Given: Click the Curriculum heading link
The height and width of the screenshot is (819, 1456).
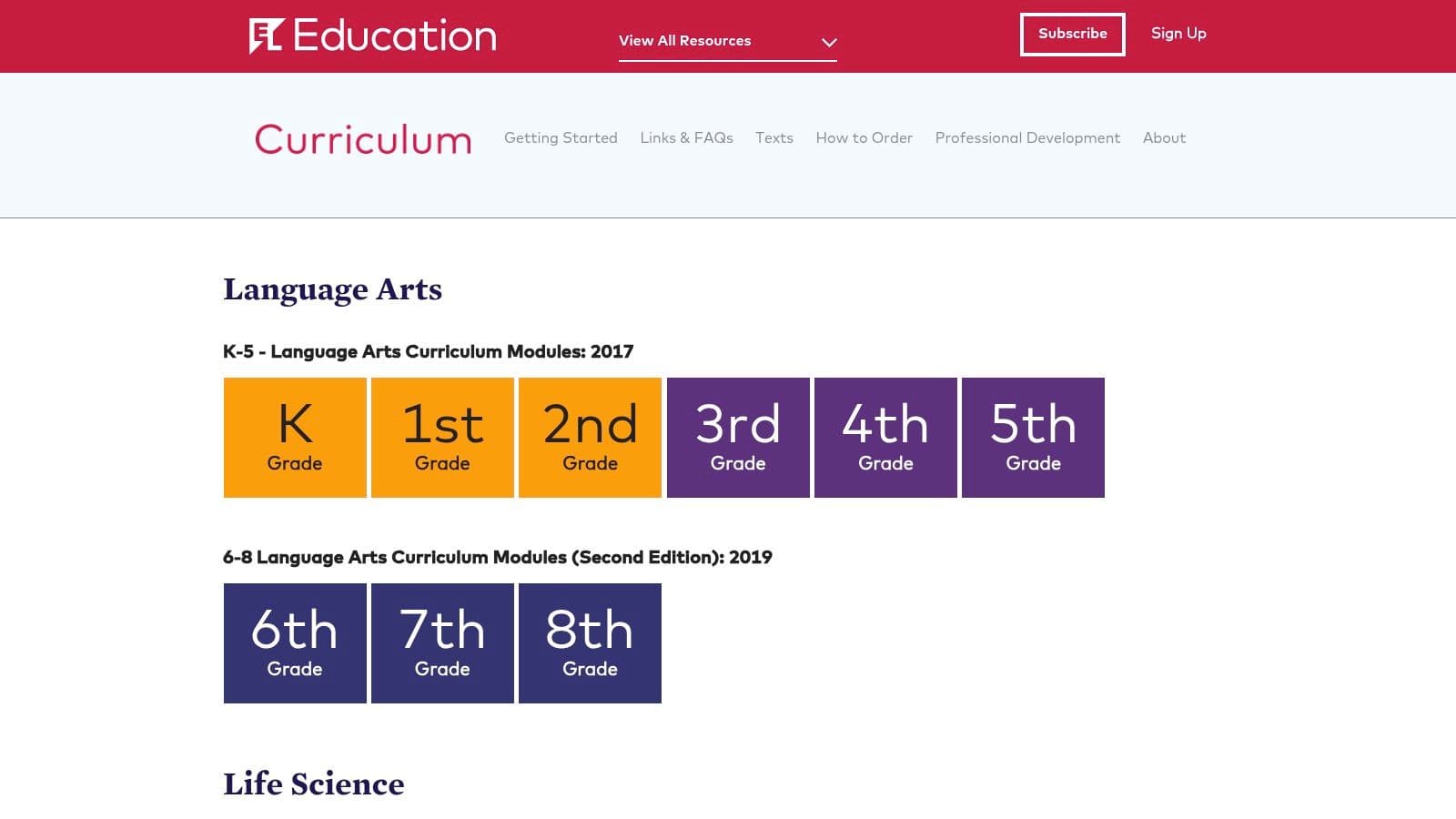Looking at the screenshot, I should click(x=362, y=139).
